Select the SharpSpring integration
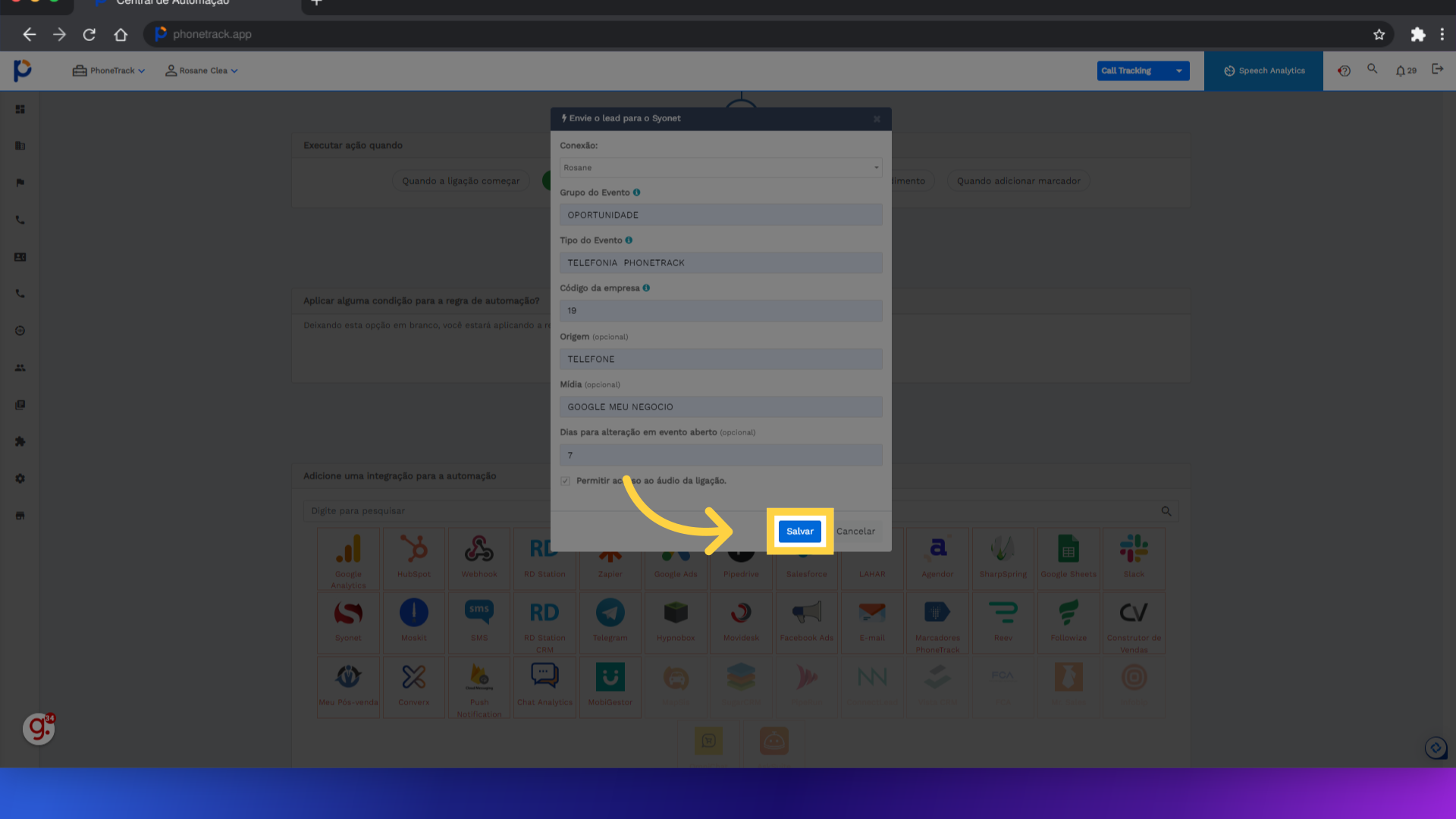This screenshot has height=819, width=1456. [x=1003, y=559]
